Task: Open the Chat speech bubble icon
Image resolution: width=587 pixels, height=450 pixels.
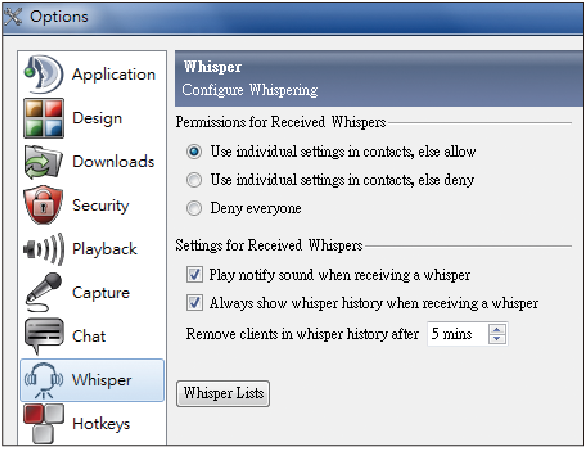Action: 43,336
